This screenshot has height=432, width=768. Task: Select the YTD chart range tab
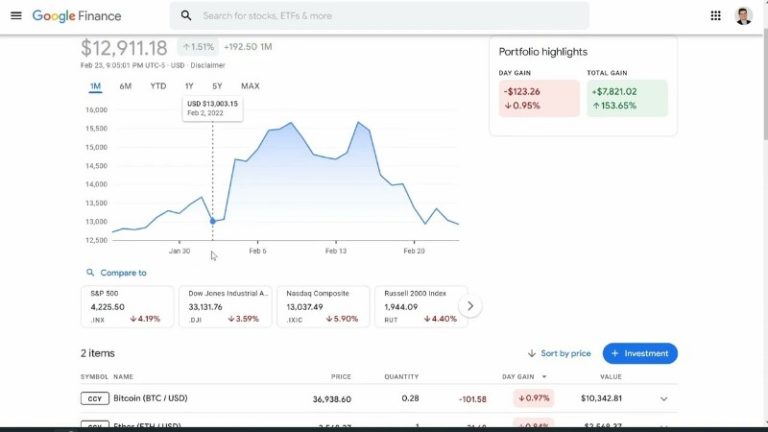158,86
